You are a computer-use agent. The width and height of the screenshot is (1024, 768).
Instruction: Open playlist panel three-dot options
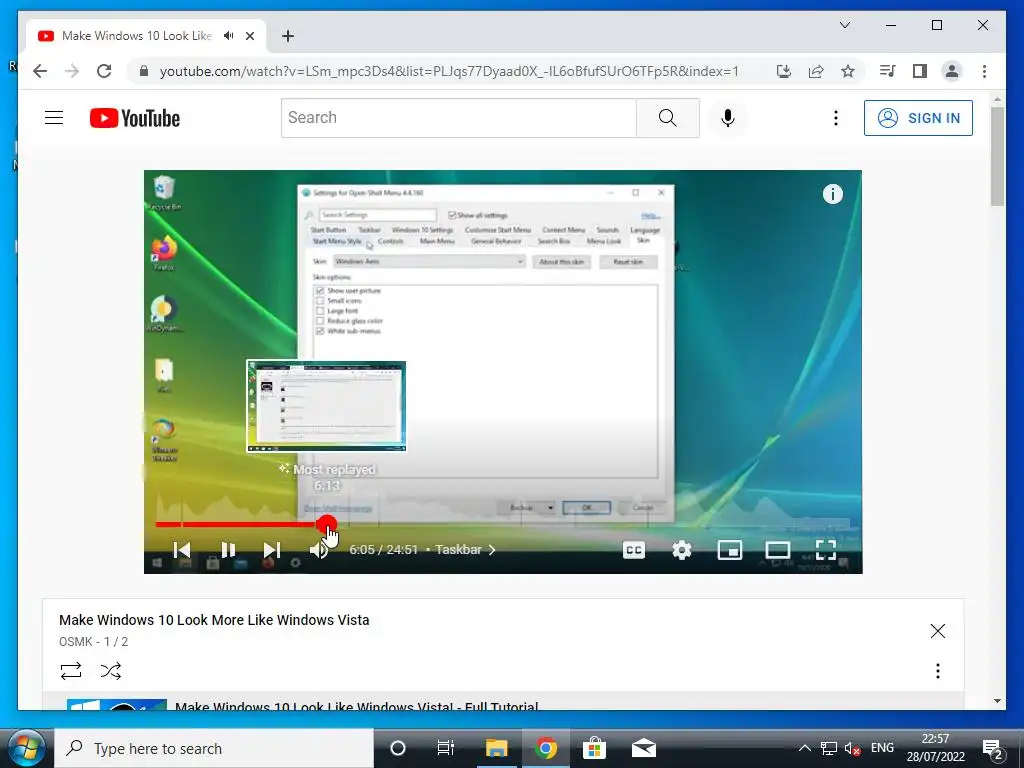(x=938, y=671)
